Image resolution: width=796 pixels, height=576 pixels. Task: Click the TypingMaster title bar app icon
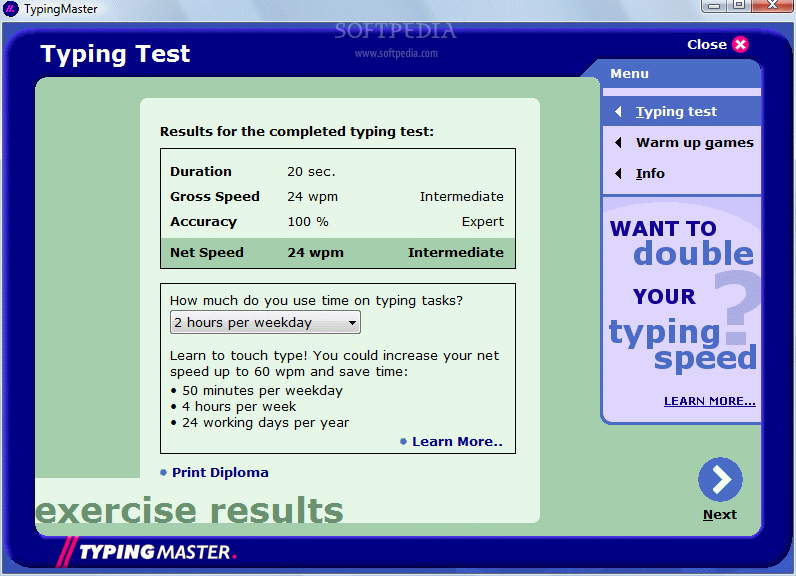point(10,9)
